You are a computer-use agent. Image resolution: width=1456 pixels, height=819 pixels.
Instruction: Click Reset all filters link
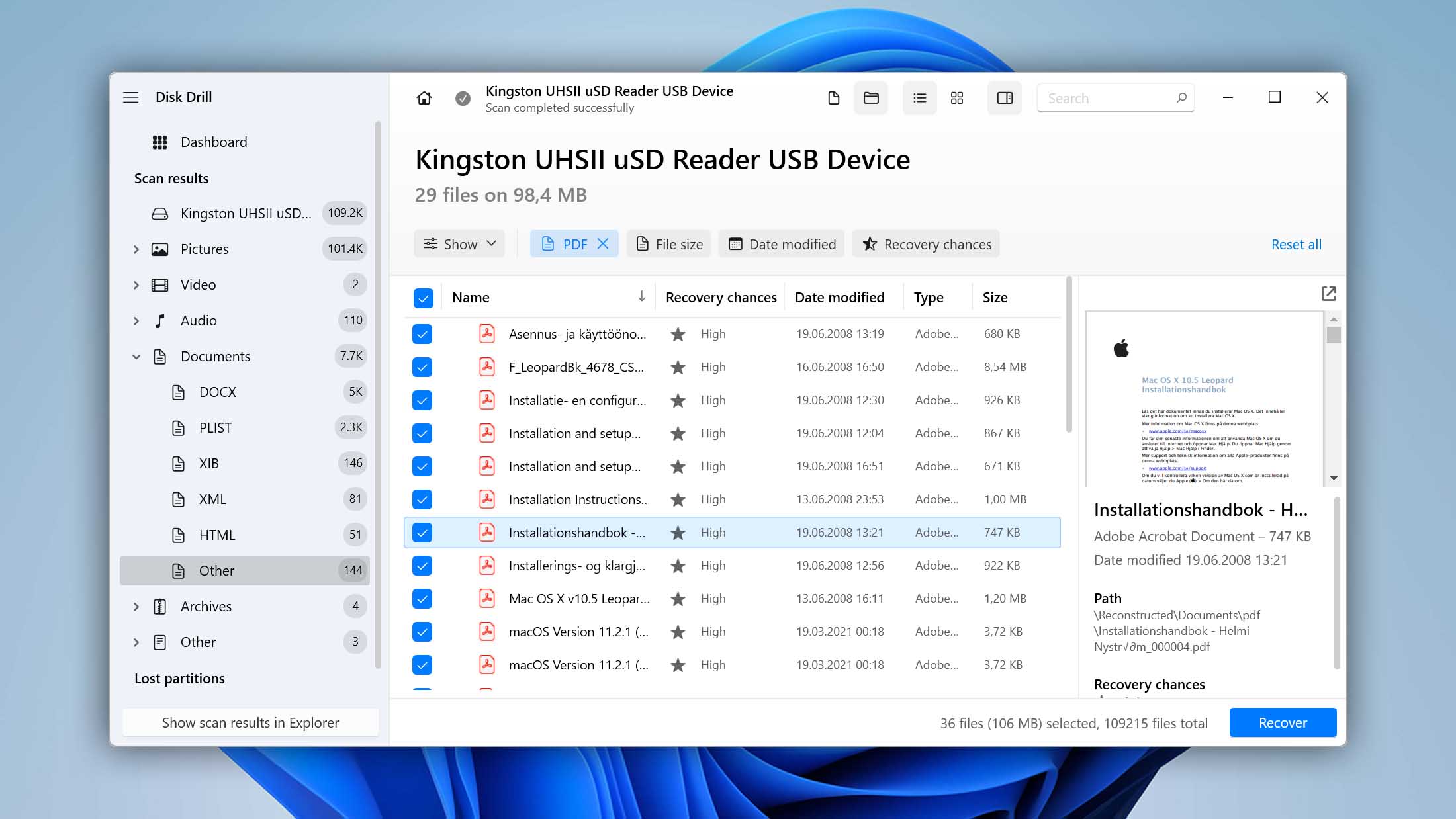[x=1296, y=245]
